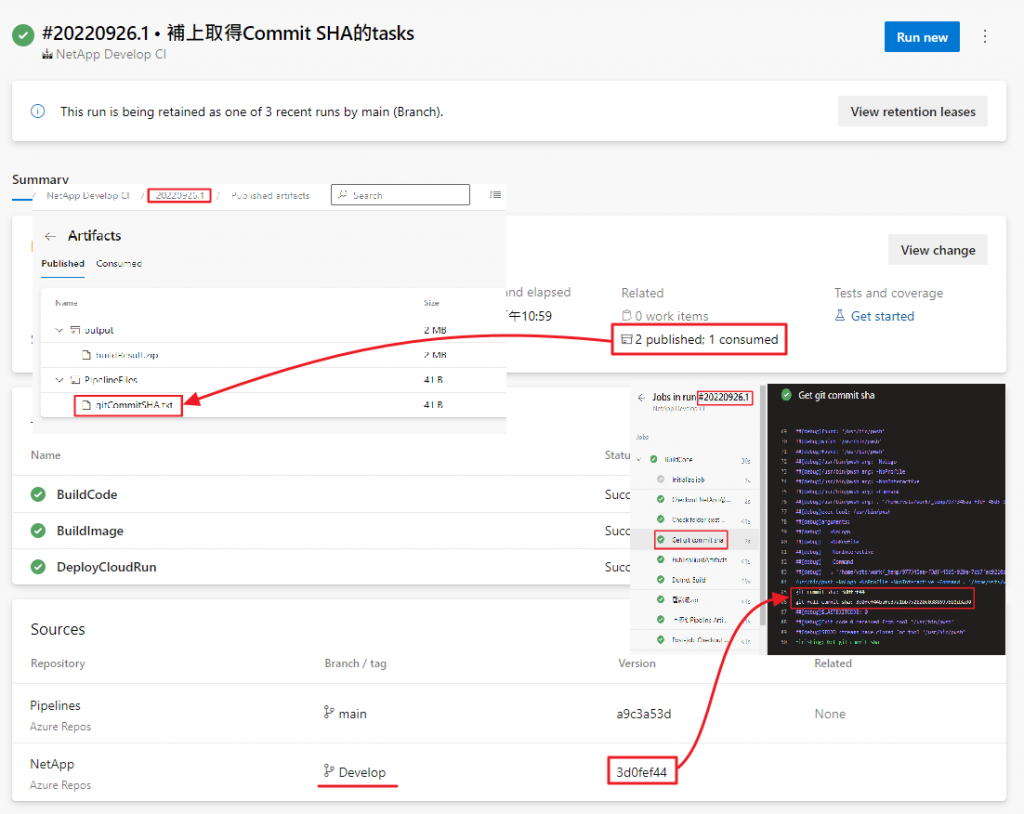This screenshot has width=1024, height=814.
Task: Click back arrow beside Jobs in run
Action: click(641, 397)
